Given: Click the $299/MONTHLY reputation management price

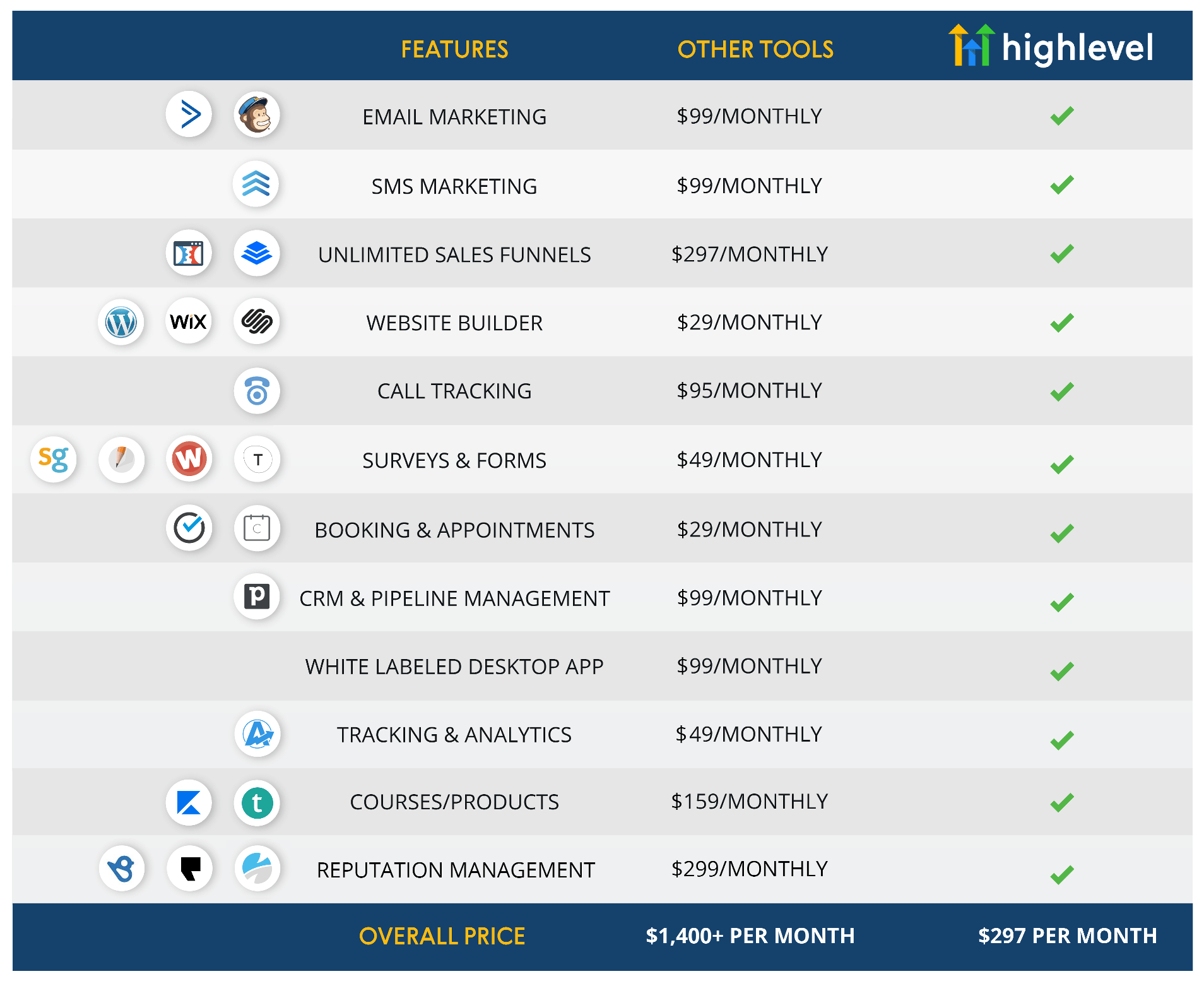Looking at the screenshot, I should click(750, 869).
